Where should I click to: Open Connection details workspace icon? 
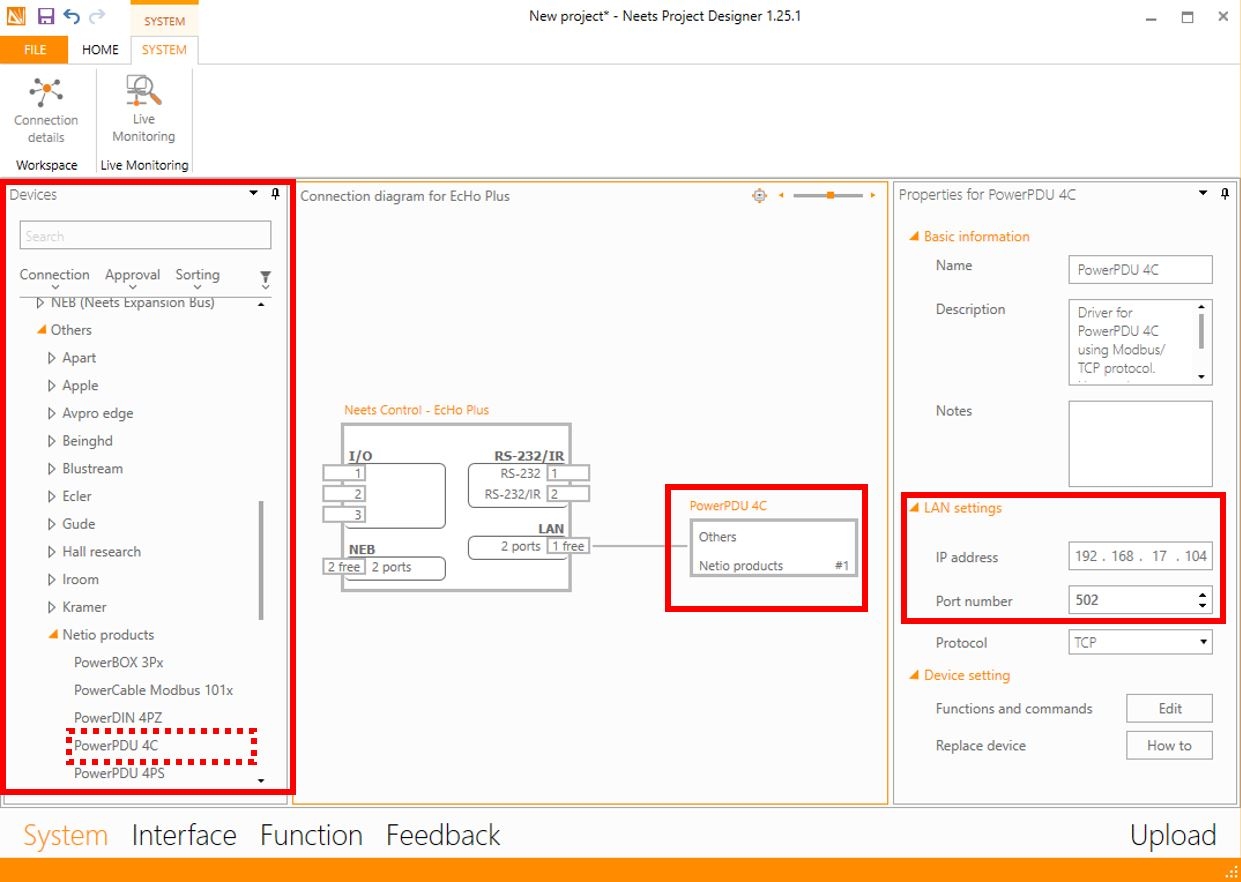click(46, 110)
